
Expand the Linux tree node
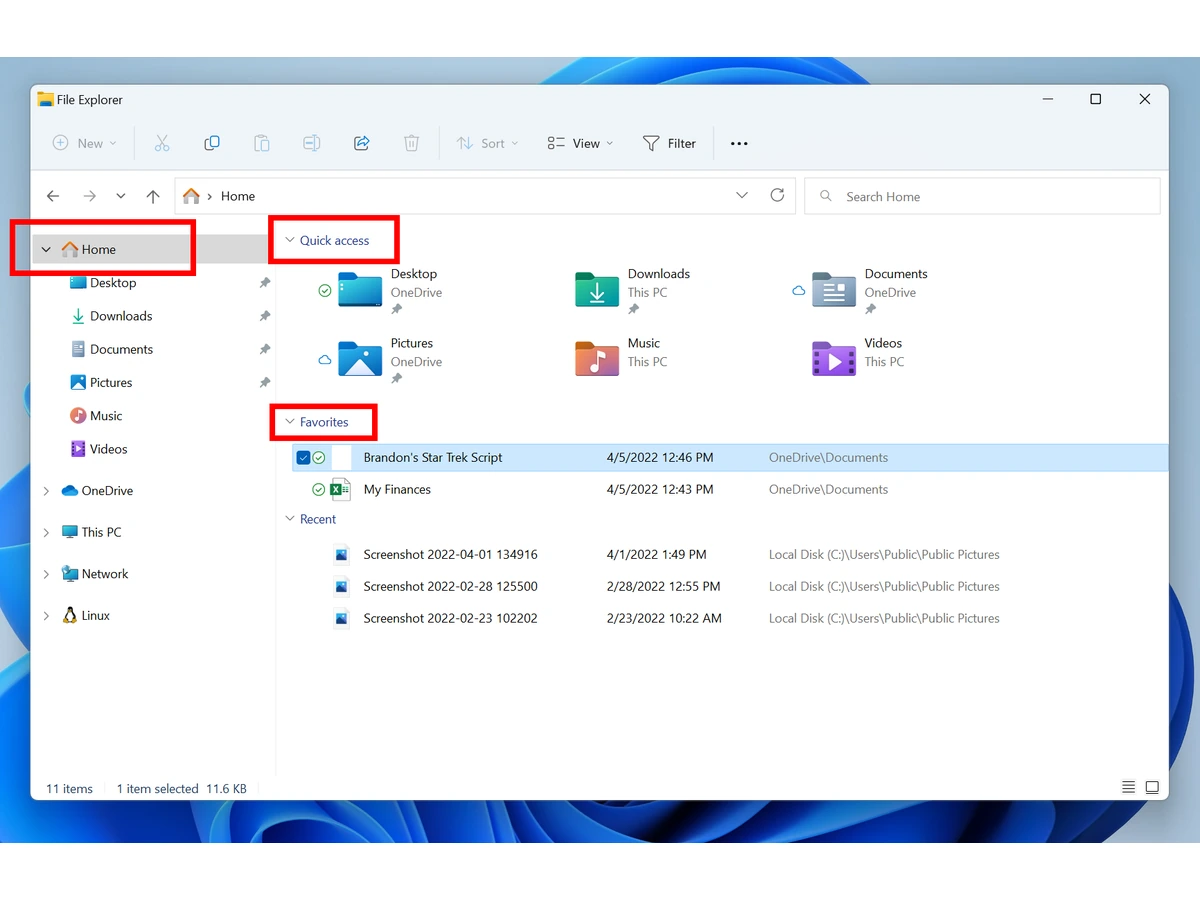tap(46, 616)
